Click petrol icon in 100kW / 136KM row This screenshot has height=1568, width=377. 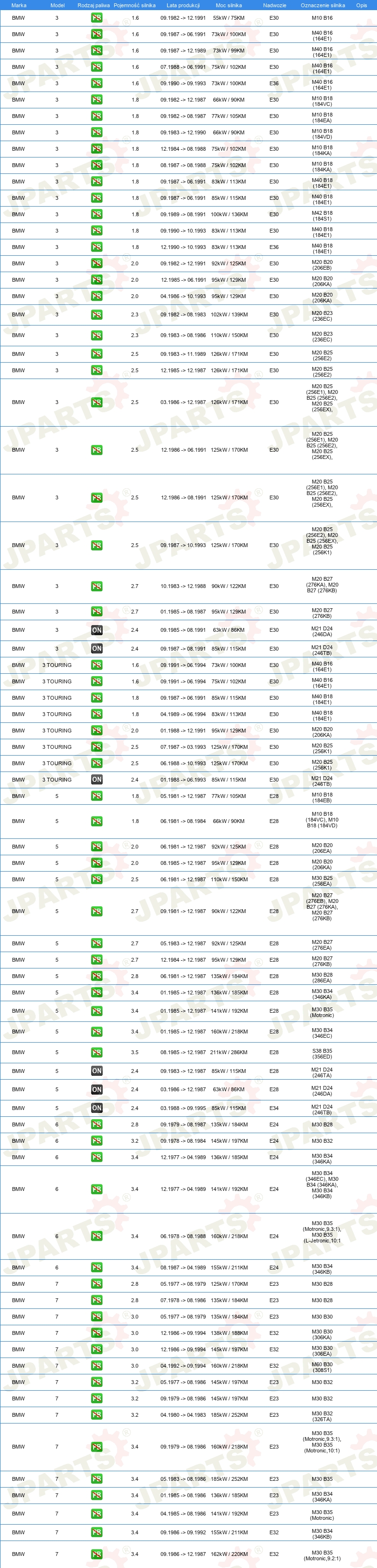(x=97, y=214)
